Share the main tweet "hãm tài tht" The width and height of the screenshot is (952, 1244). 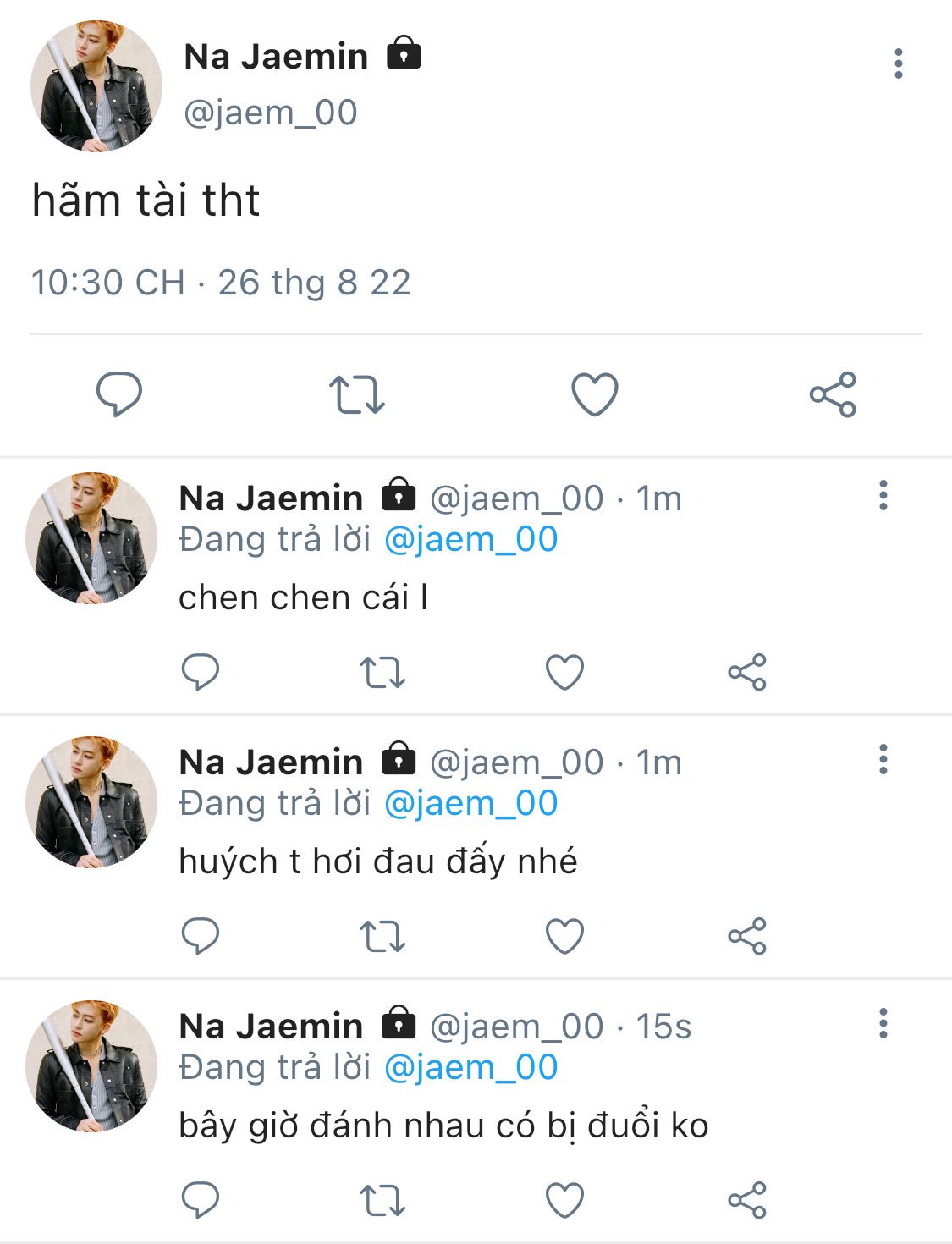click(833, 394)
